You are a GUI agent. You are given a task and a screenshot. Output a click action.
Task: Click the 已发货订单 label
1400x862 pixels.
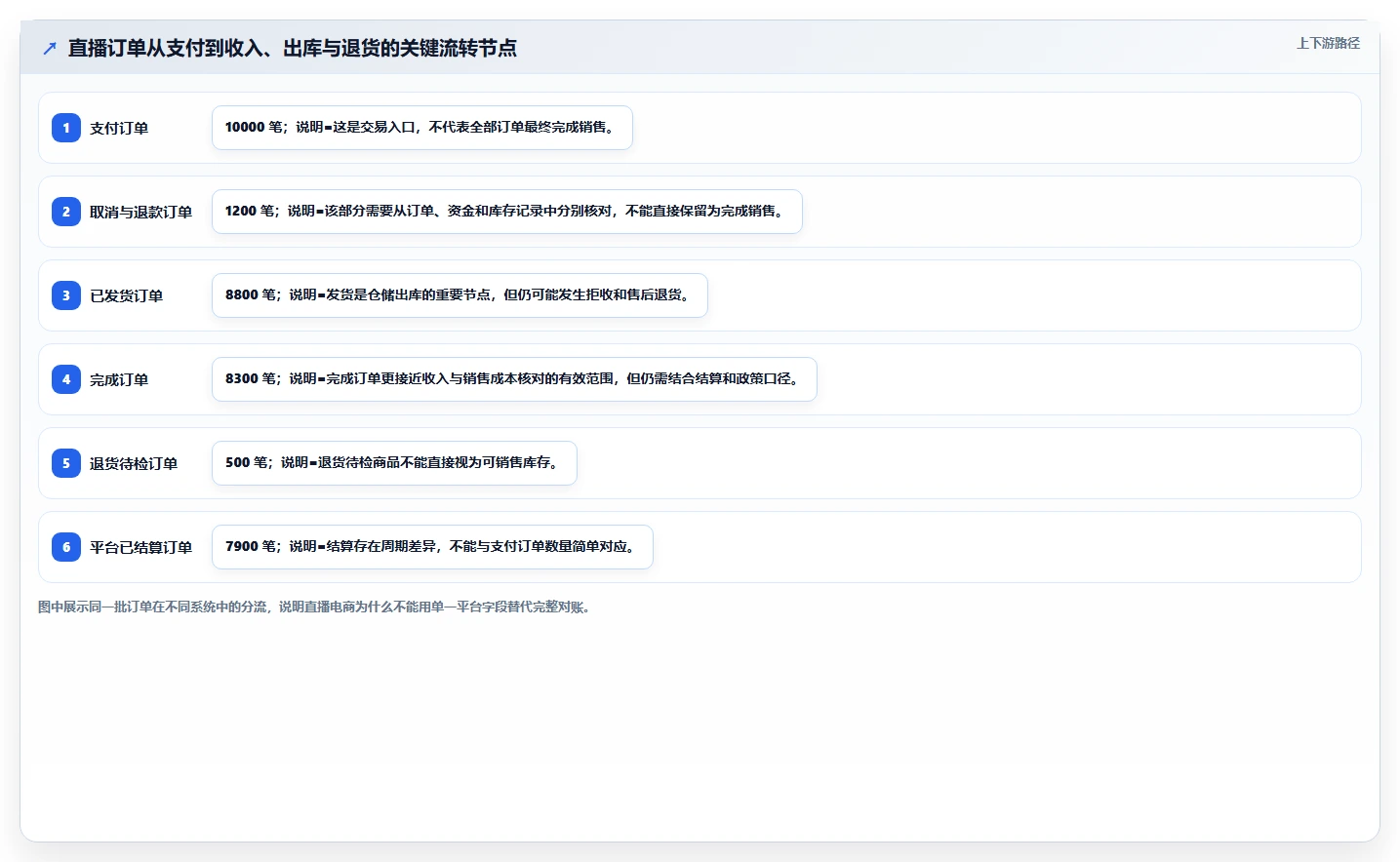click(x=127, y=295)
